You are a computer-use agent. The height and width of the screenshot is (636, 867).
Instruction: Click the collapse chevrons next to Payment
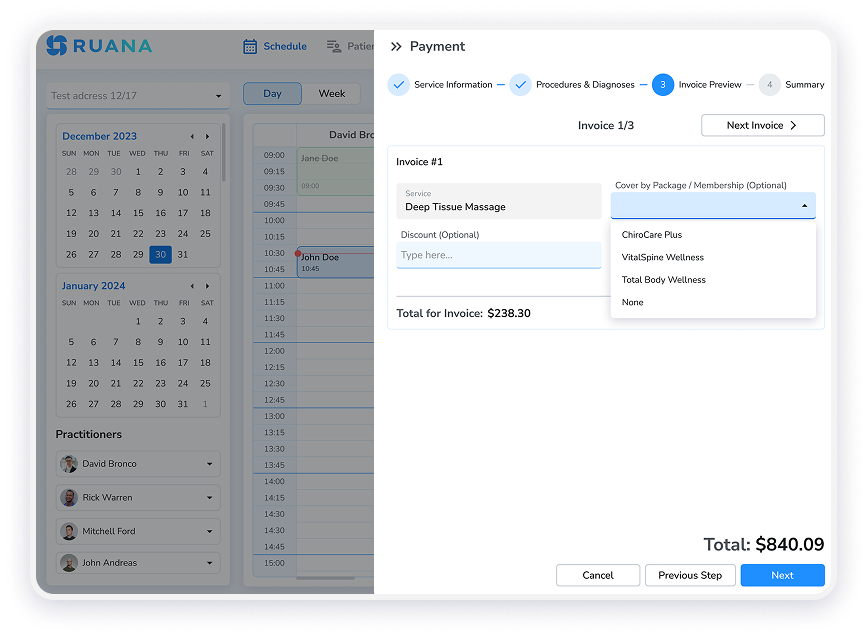(397, 46)
